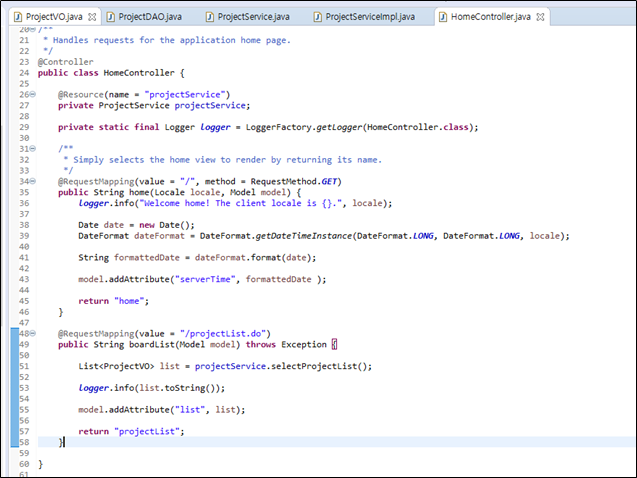Screen dimensions: 637x478
Task: Collapse the class Javadoc comment fold
Action: tap(33, 29)
